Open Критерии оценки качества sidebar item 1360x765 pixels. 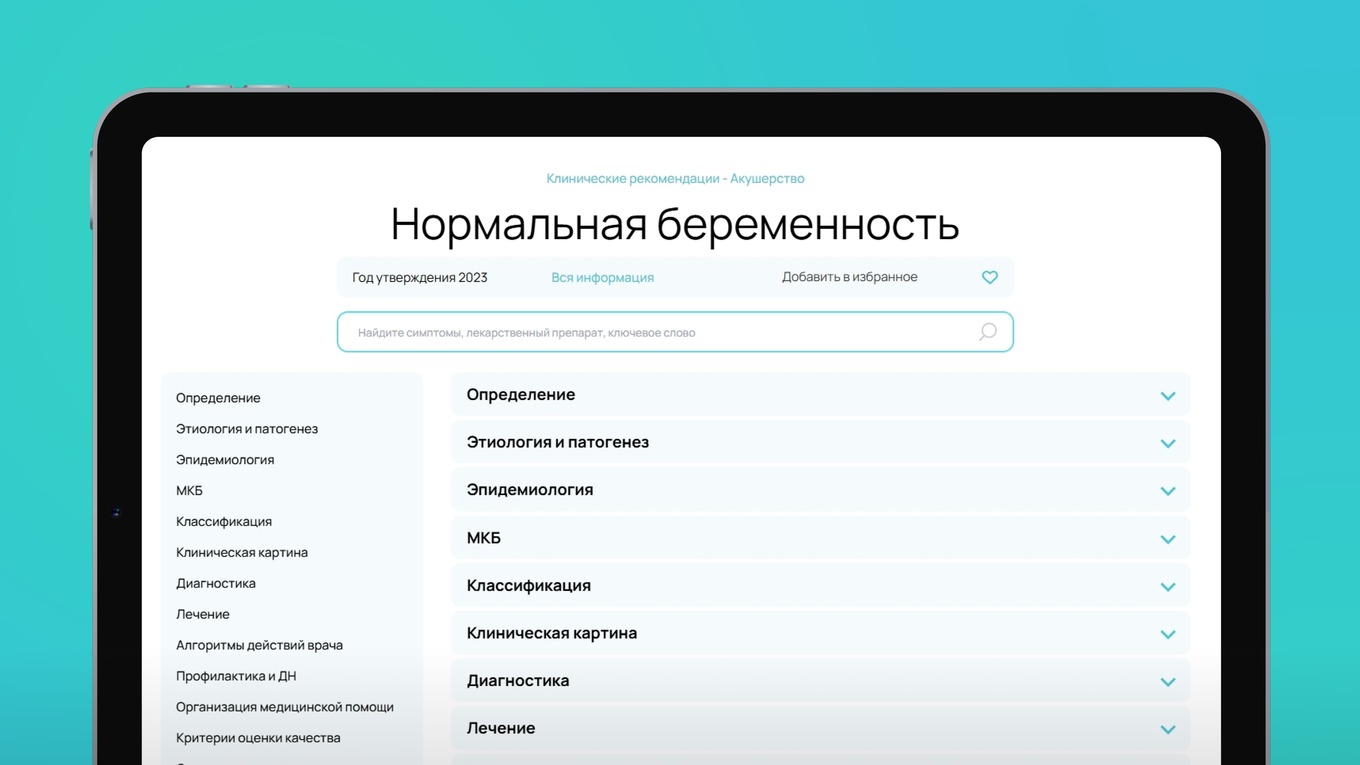pos(258,739)
